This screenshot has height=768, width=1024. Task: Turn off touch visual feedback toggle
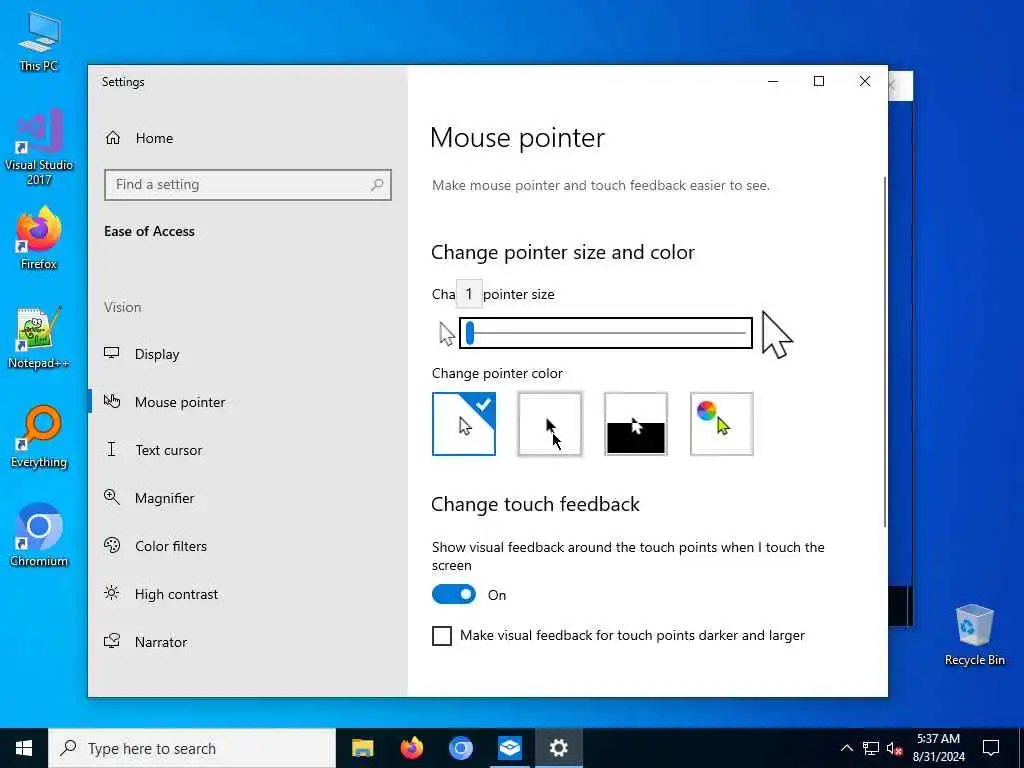tap(454, 594)
